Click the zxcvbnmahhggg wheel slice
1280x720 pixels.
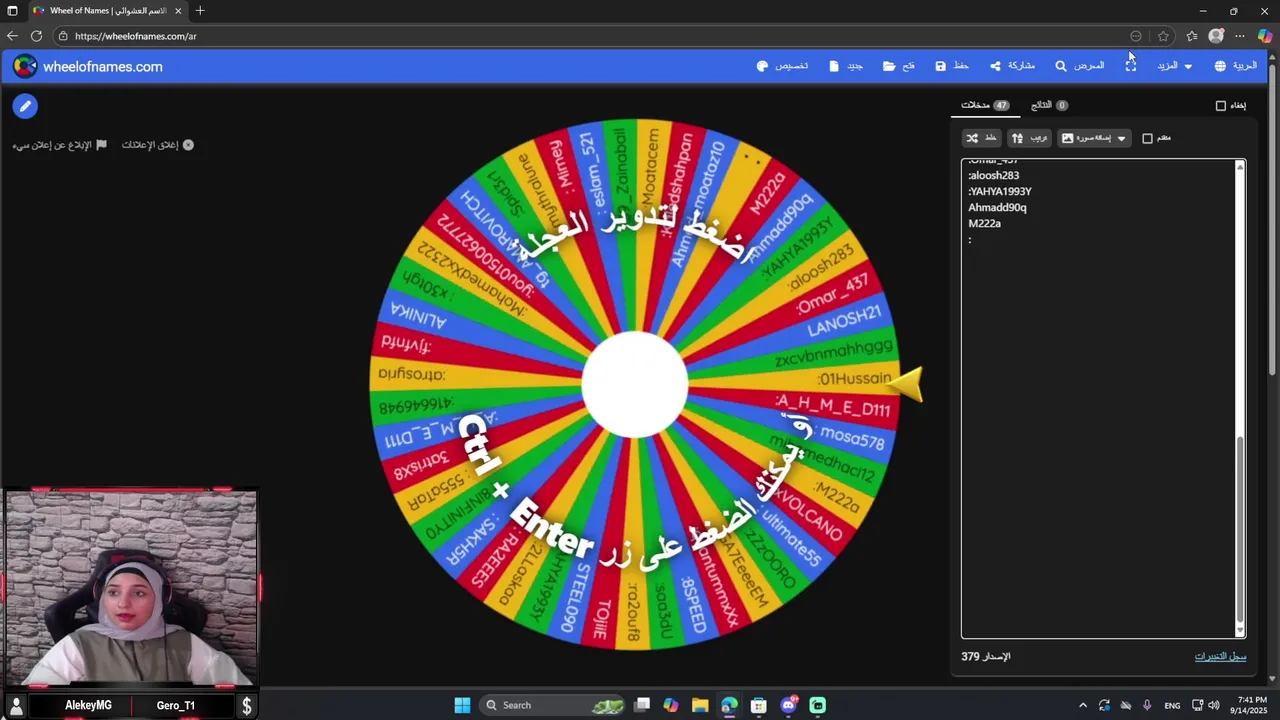832,352
